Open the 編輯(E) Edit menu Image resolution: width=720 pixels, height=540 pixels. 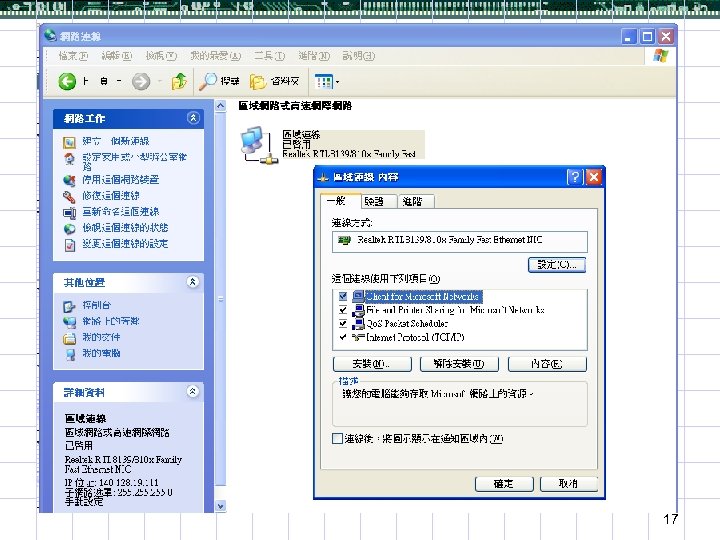[117, 56]
